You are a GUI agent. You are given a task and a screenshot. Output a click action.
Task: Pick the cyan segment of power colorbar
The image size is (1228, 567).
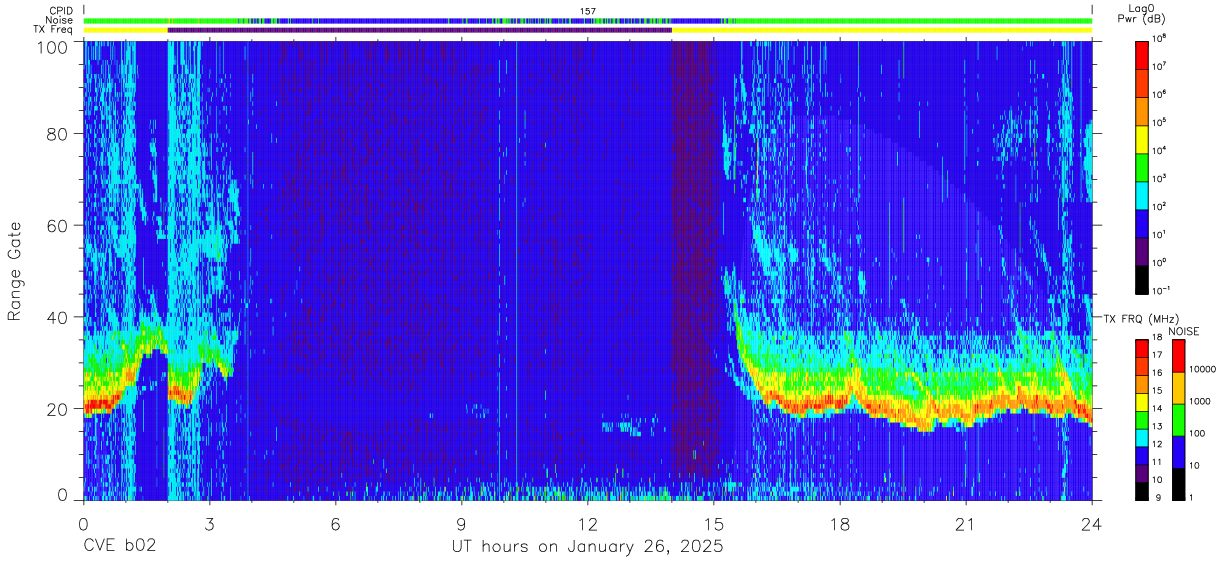[x=1143, y=194]
